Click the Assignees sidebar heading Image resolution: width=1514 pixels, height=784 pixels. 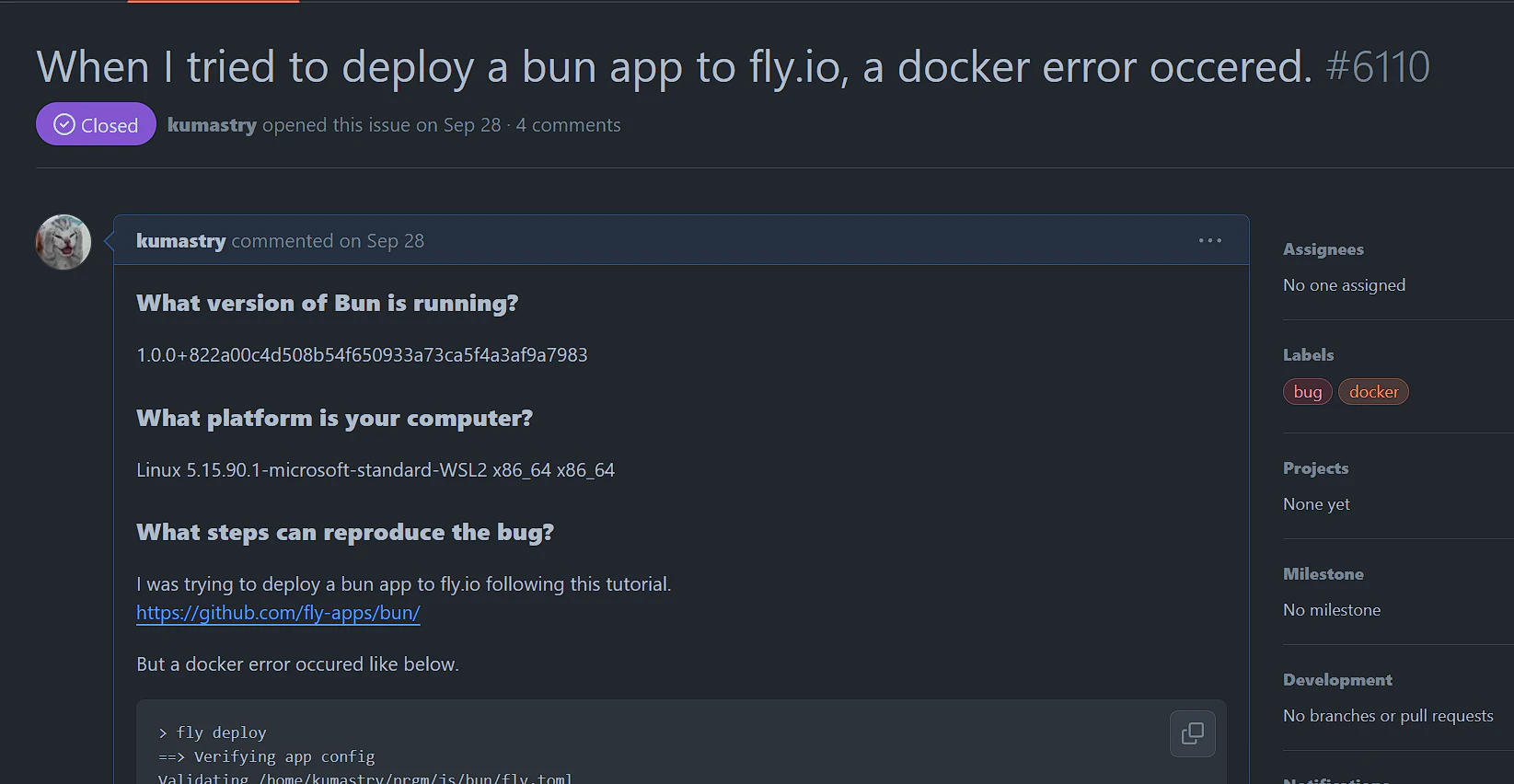pos(1323,249)
